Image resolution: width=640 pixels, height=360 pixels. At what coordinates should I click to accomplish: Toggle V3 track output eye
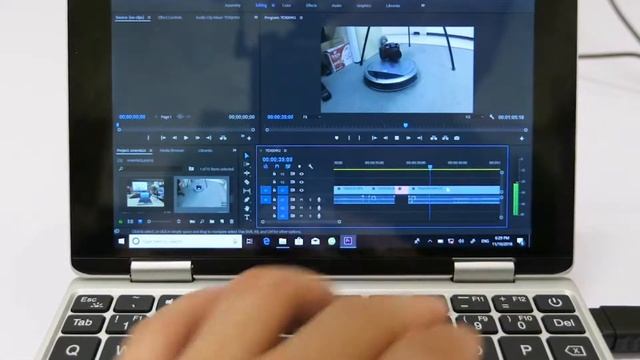coord(302,174)
